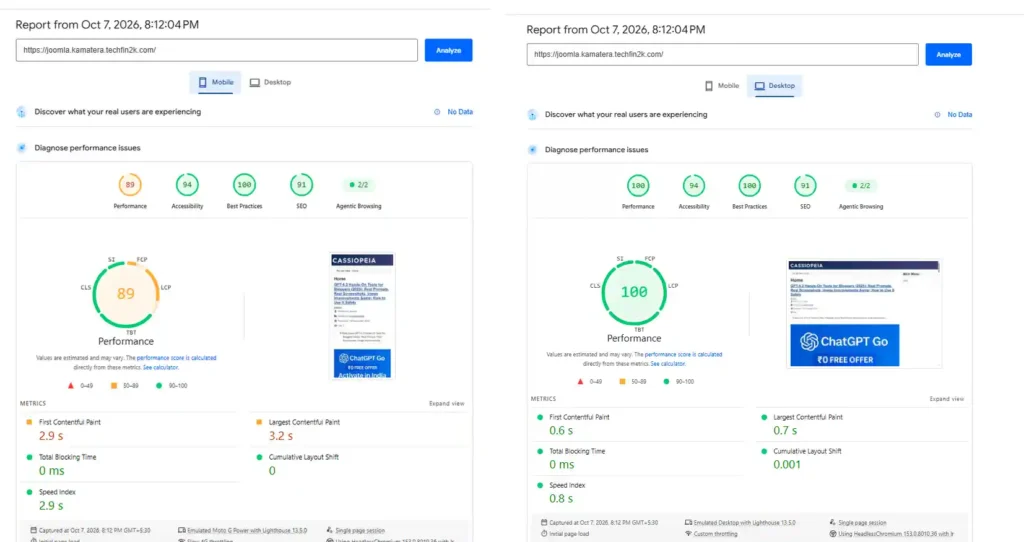Click the Speed Index 2.9 s value
The width and height of the screenshot is (1024, 542).
coord(51,506)
